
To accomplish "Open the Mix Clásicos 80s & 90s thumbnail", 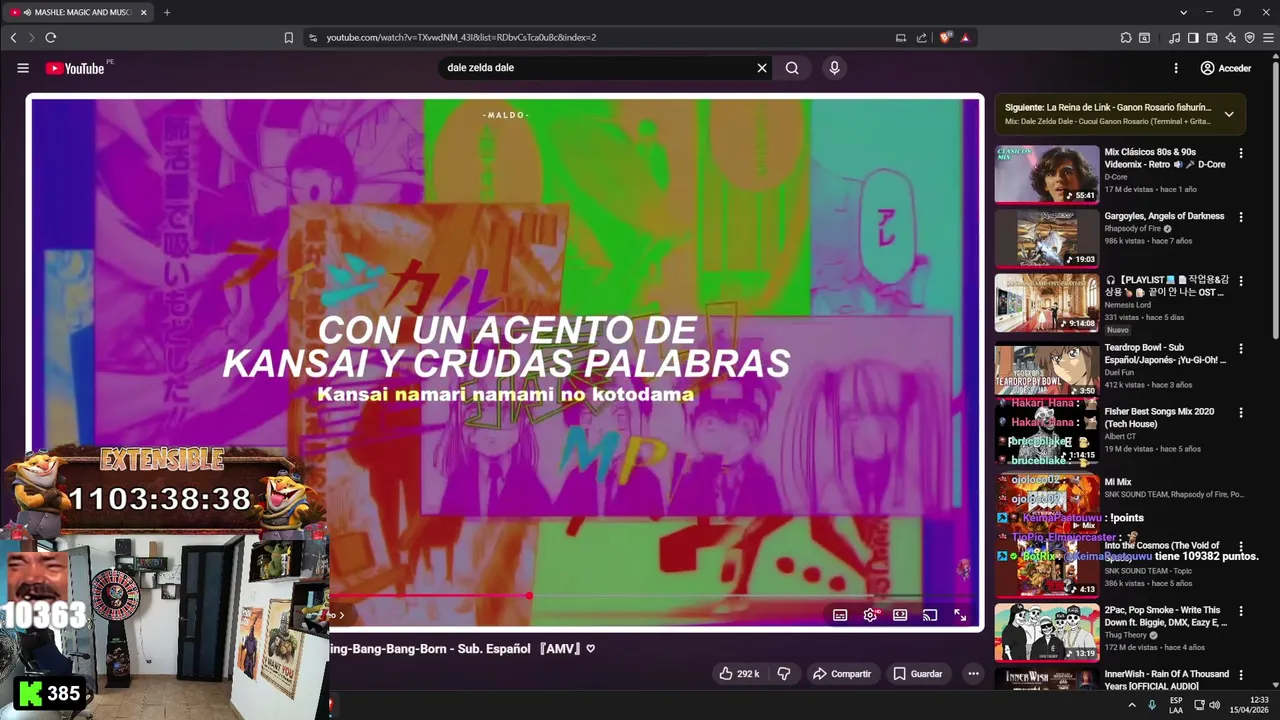I will pos(1046,174).
